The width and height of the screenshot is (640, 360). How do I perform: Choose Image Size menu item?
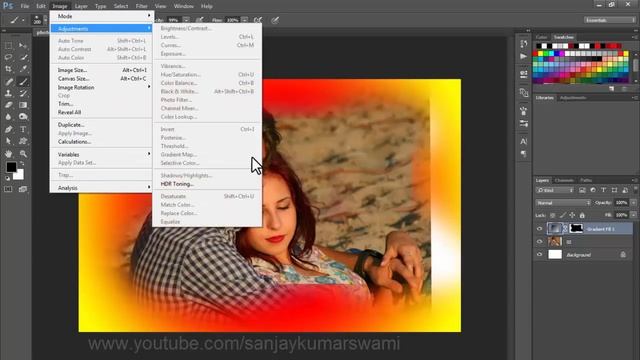point(101,70)
